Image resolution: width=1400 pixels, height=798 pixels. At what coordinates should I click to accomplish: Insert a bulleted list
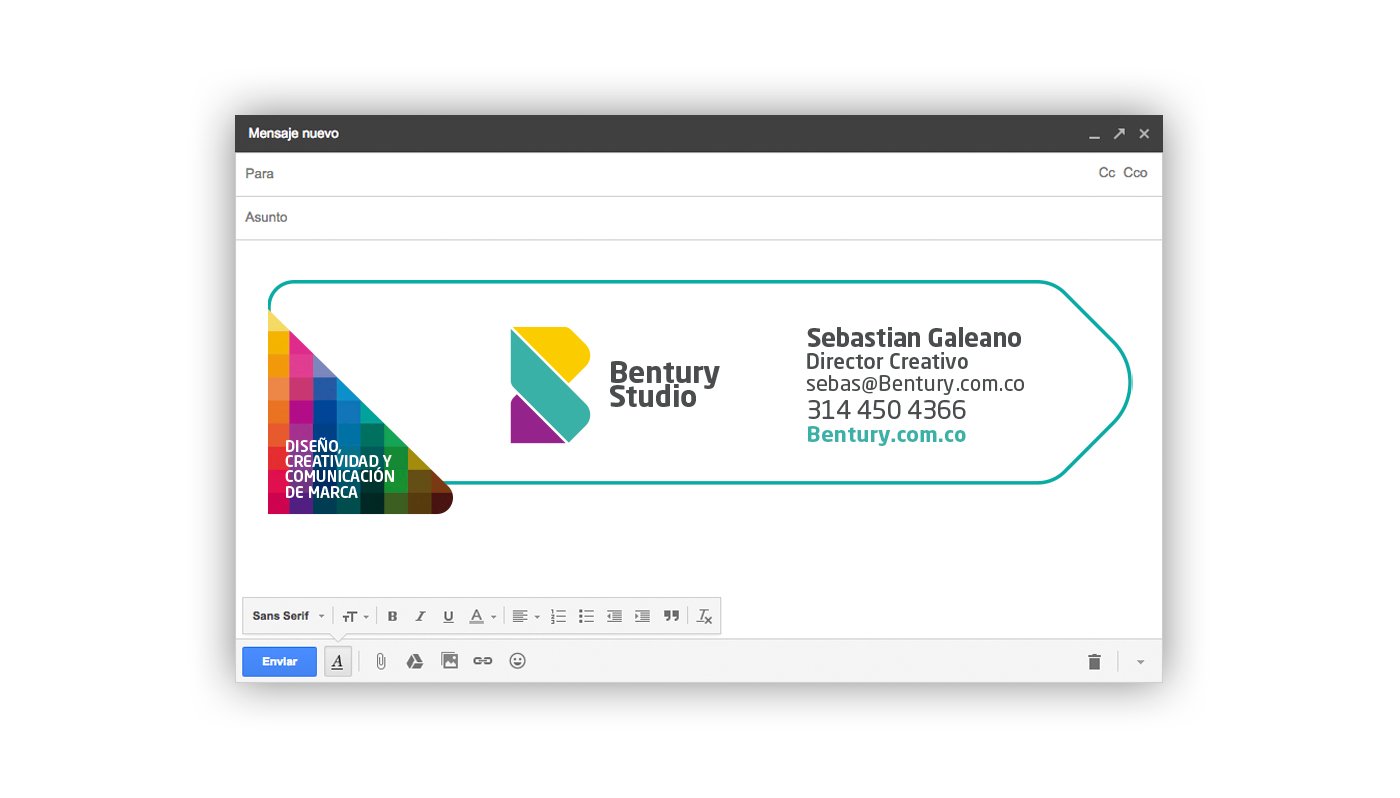point(586,616)
